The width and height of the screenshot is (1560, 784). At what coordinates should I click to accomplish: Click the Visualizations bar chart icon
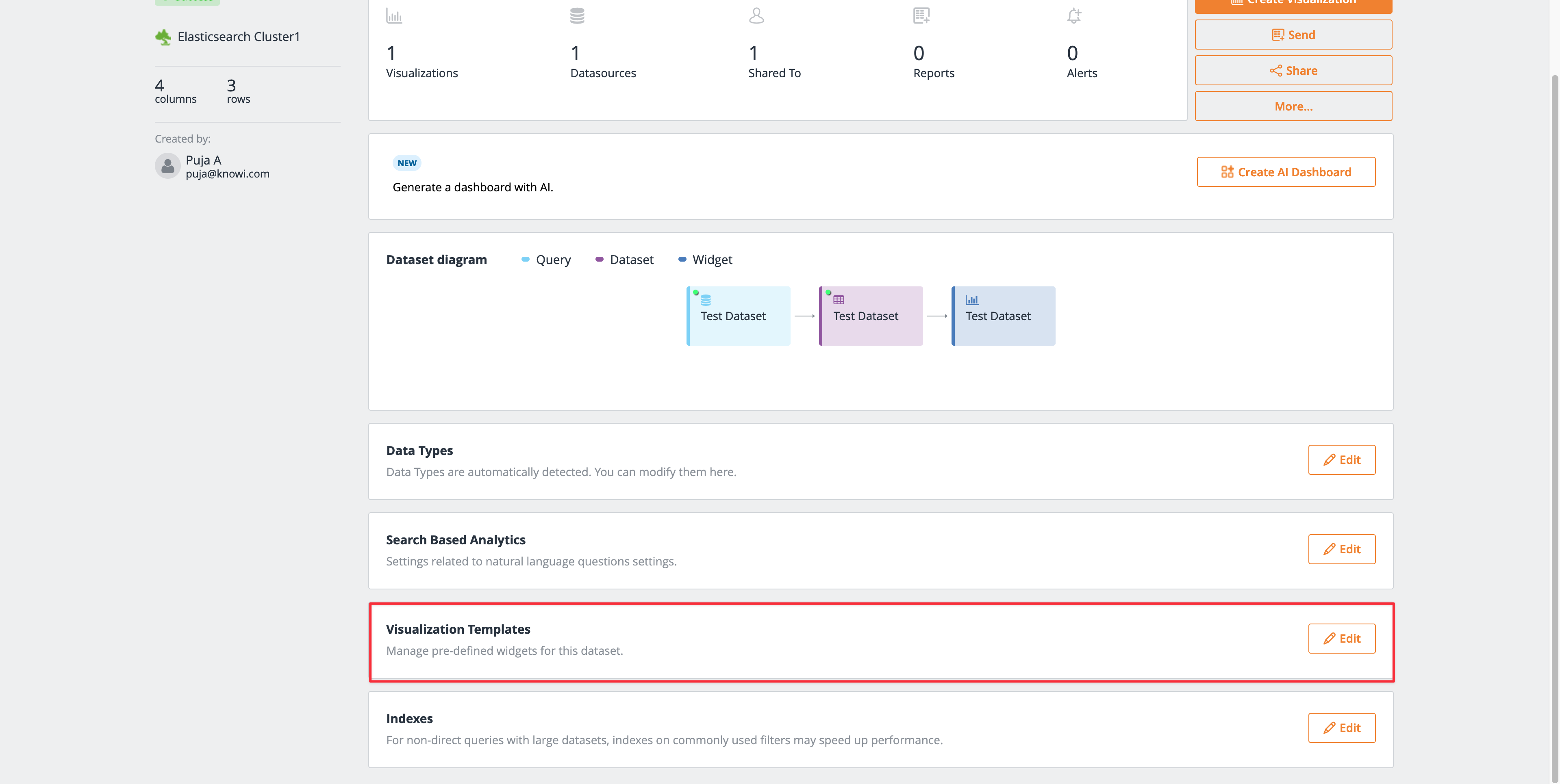[x=394, y=16]
